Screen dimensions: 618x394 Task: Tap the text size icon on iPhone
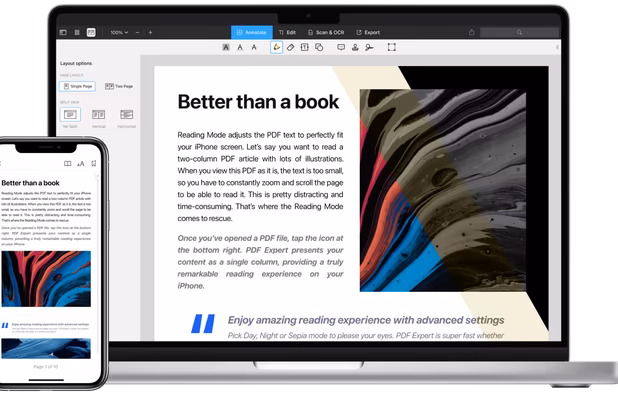[x=81, y=164]
